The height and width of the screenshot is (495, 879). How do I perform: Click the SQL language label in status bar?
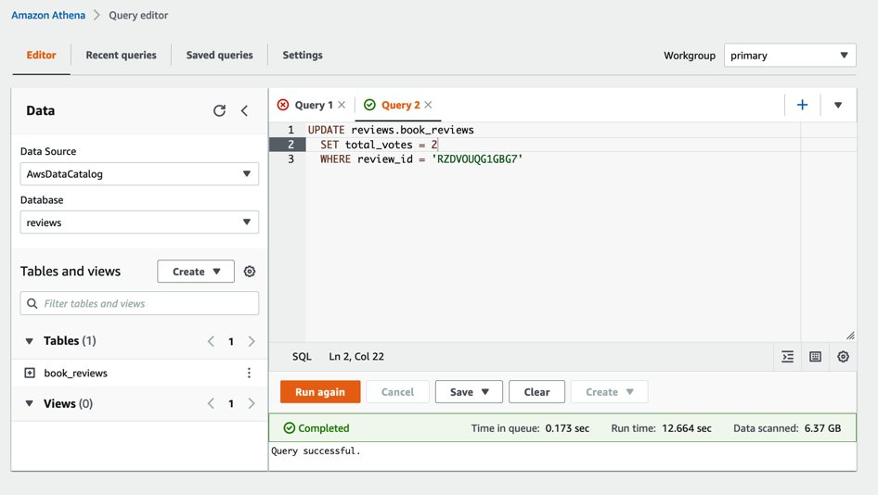pos(302,357)
